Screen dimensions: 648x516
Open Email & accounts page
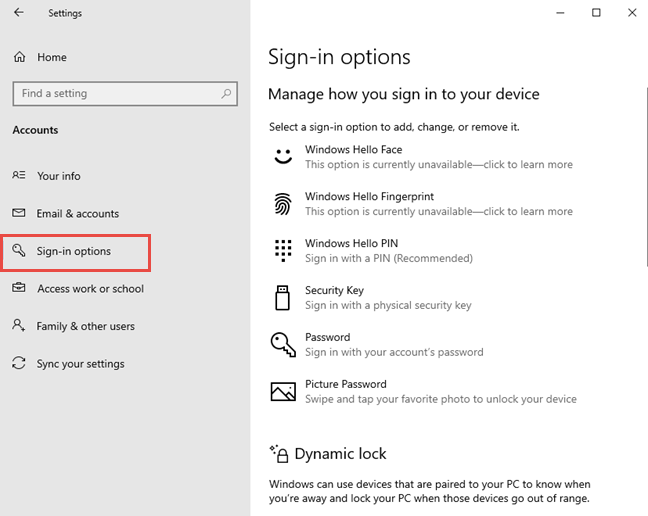click(x=78, y=214)
